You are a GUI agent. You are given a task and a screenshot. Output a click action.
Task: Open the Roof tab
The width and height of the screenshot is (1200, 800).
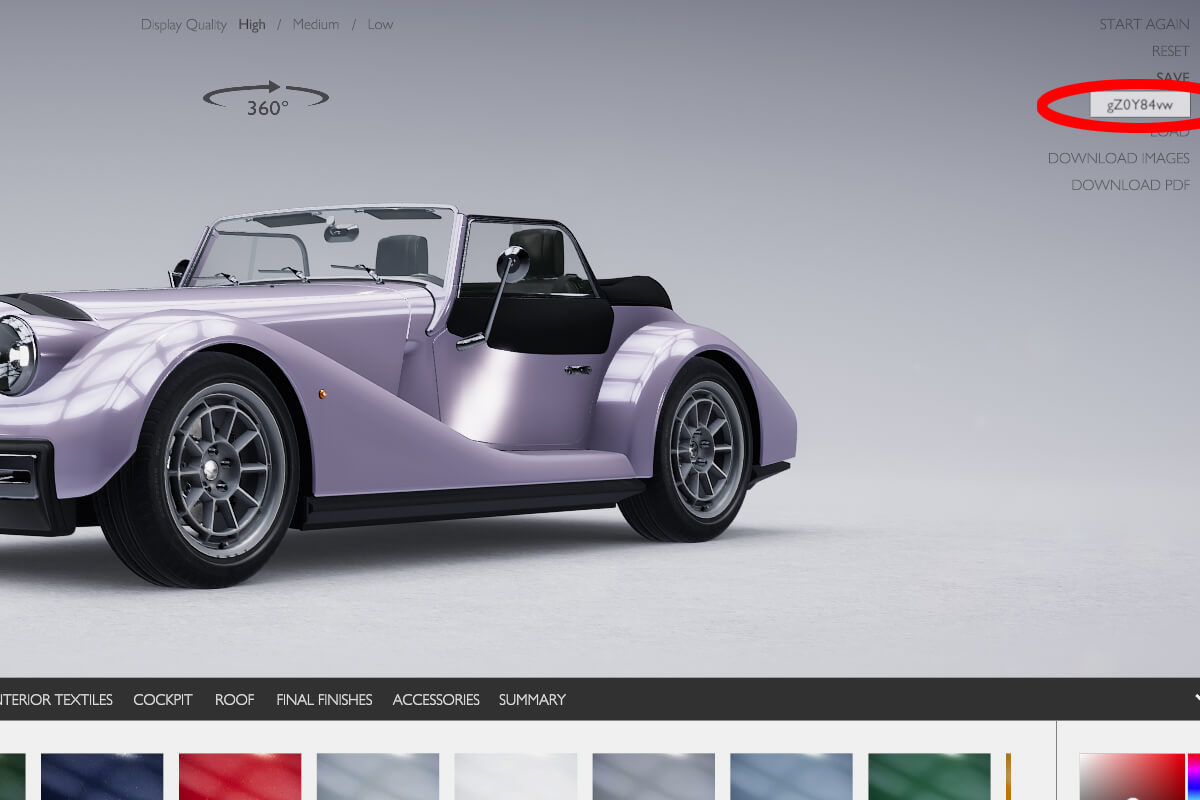(235, 700)
